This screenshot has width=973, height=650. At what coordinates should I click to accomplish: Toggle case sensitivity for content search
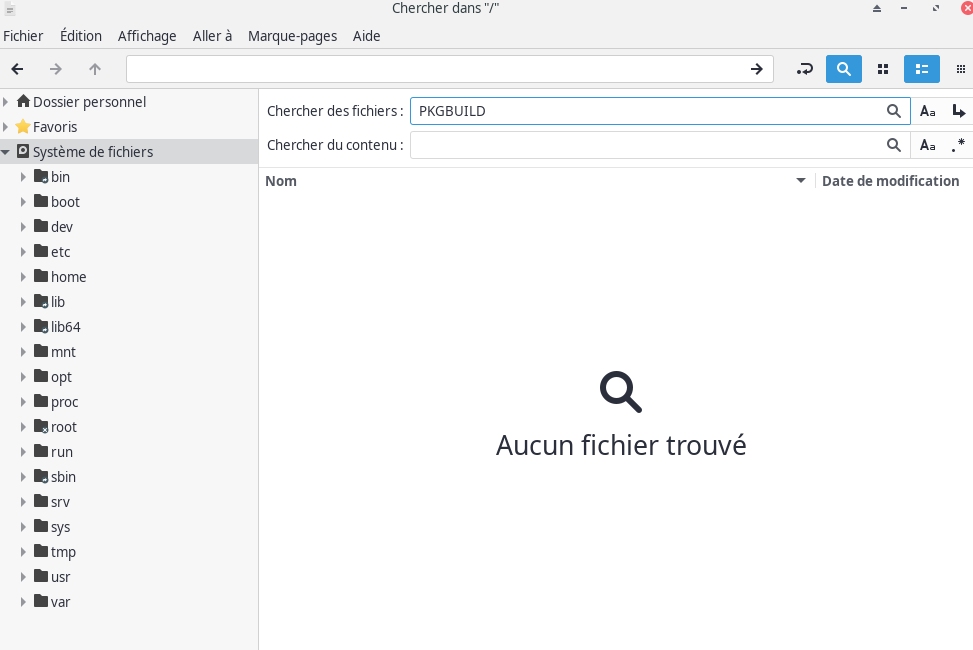tap(928, 145)
